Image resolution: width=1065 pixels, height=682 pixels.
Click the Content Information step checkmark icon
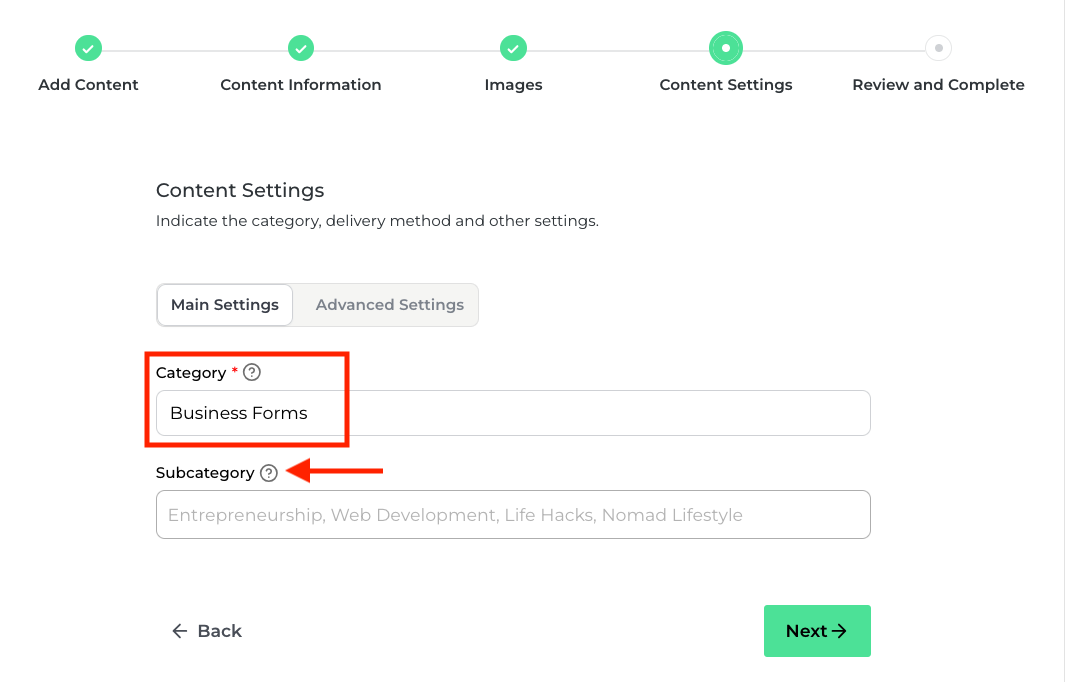[x=301, y=47]
